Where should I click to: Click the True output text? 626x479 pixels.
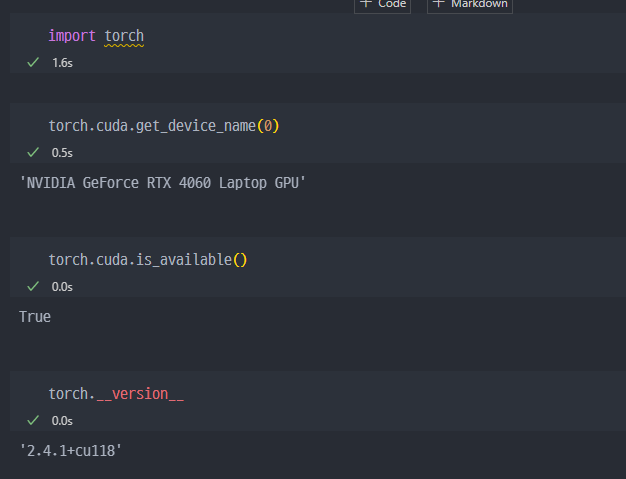35,317
